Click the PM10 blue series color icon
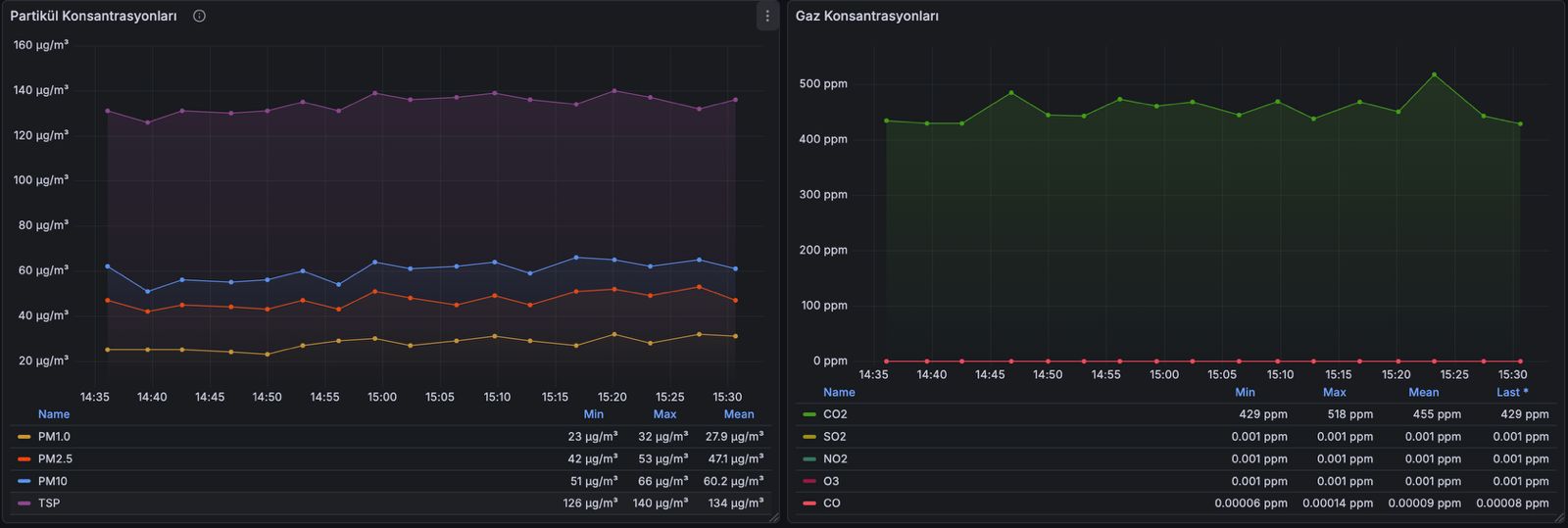The width and height of the screenshot is (1568, 528). (24, 481)
